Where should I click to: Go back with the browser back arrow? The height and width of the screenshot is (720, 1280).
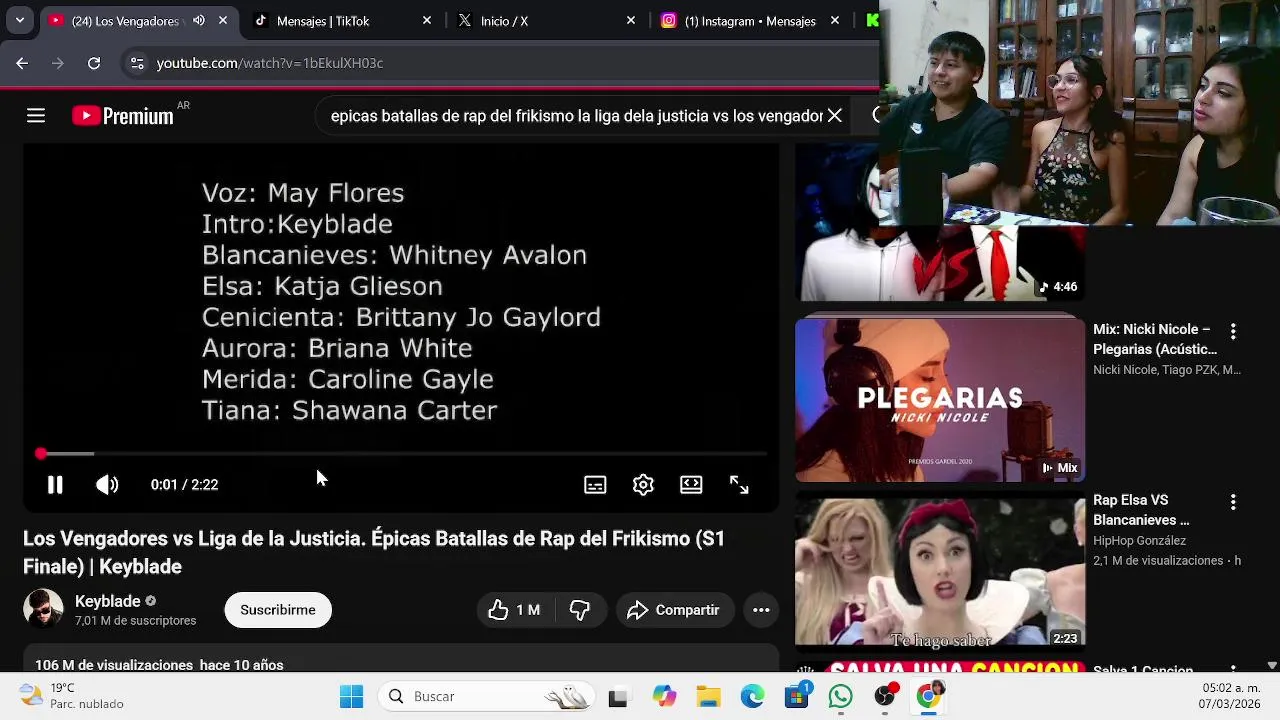22,63
